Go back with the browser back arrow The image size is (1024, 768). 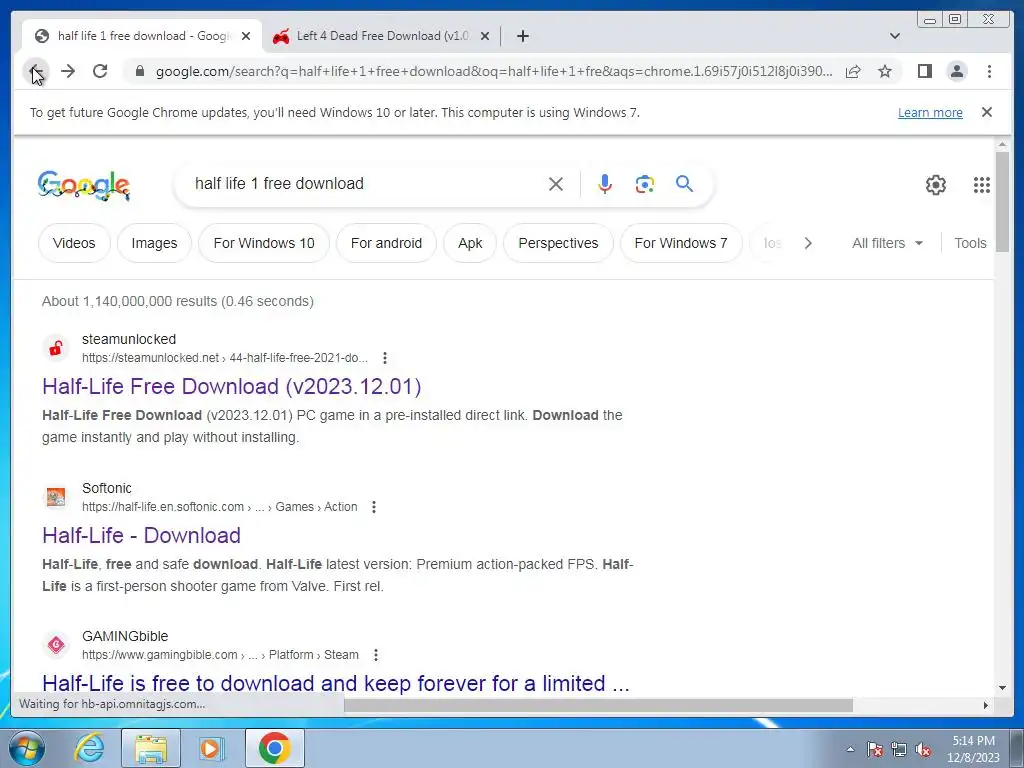37,71
